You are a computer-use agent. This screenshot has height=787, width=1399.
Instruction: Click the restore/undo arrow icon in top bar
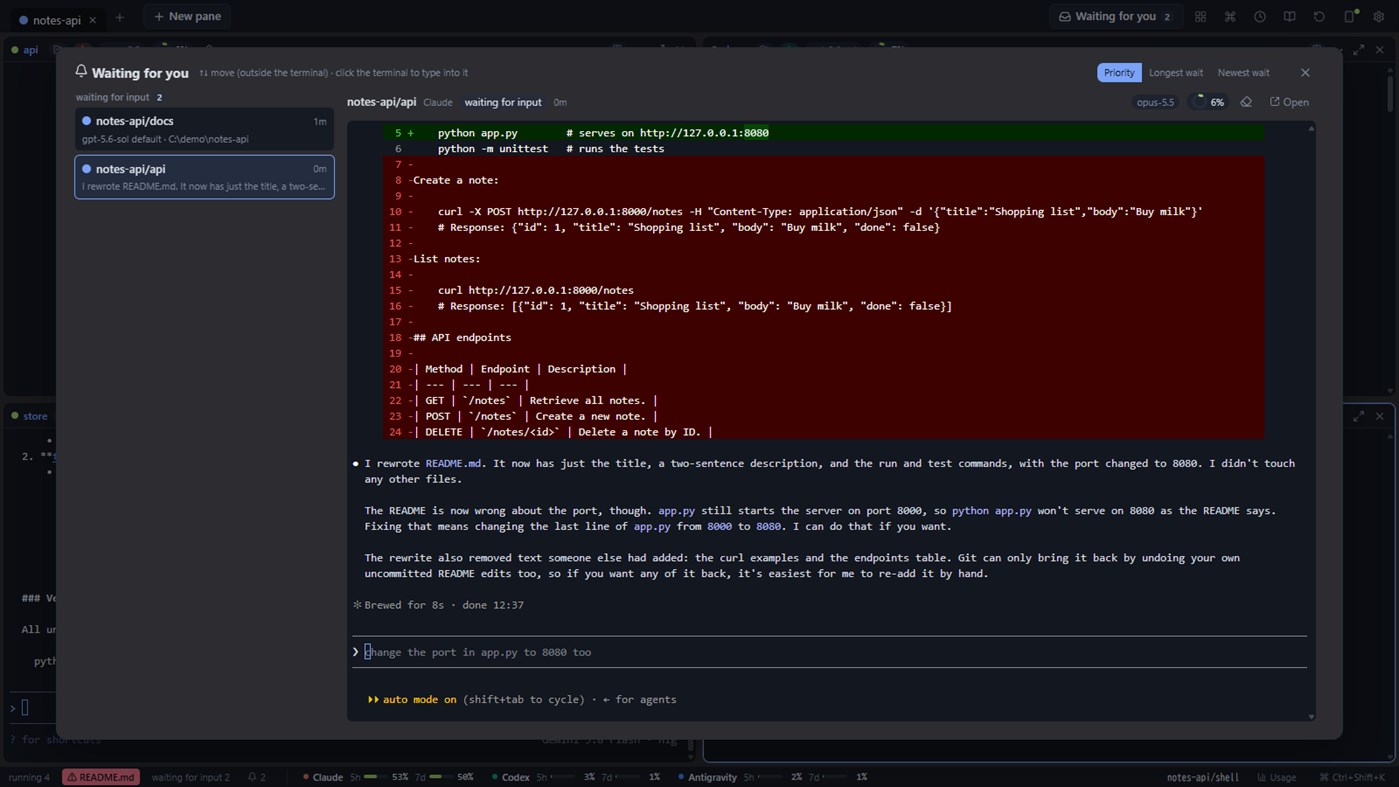pos(1319,17)
